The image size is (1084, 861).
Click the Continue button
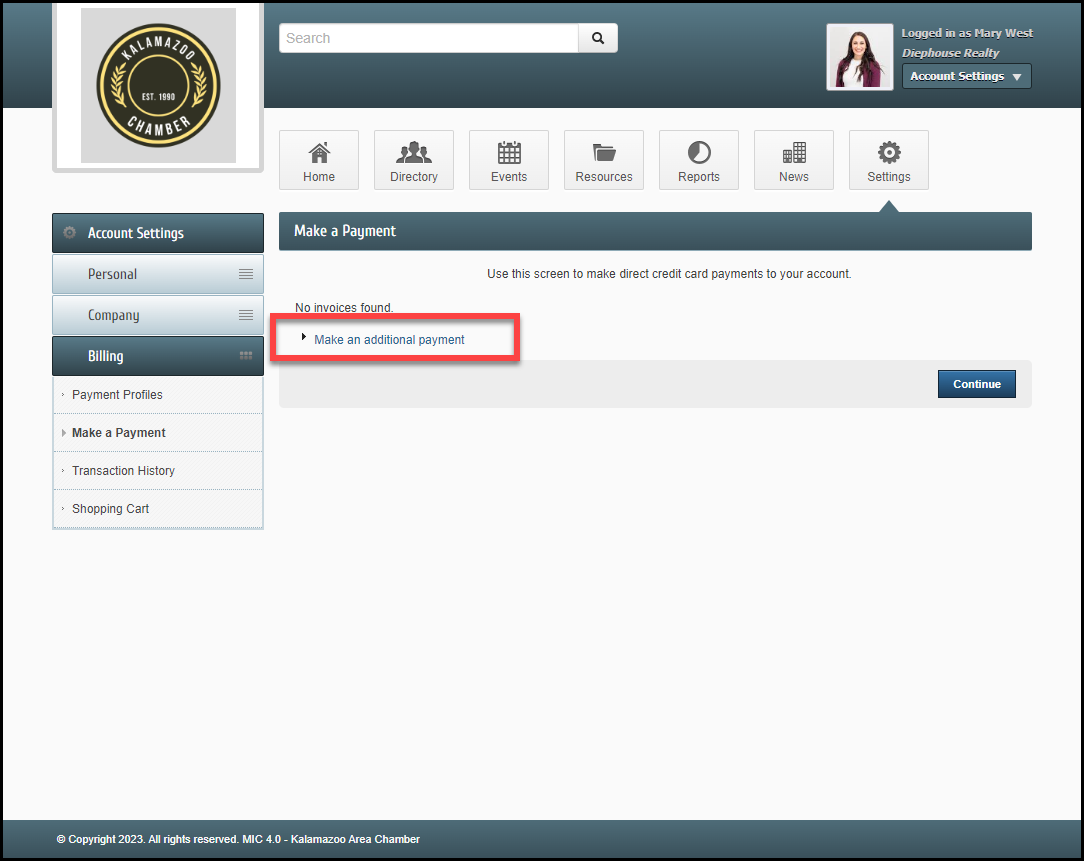coord(976,384)
